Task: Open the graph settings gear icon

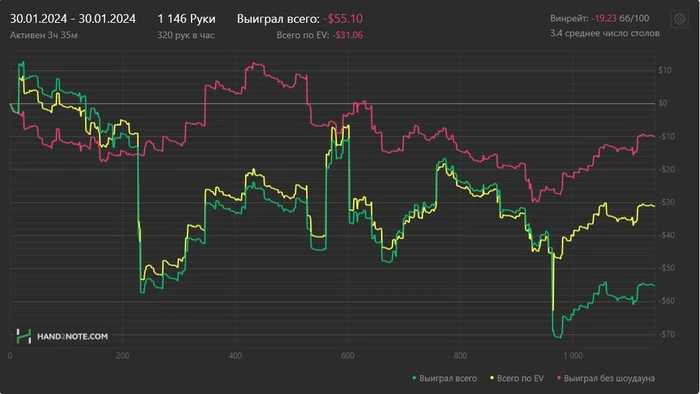Action: coord(679,19)
